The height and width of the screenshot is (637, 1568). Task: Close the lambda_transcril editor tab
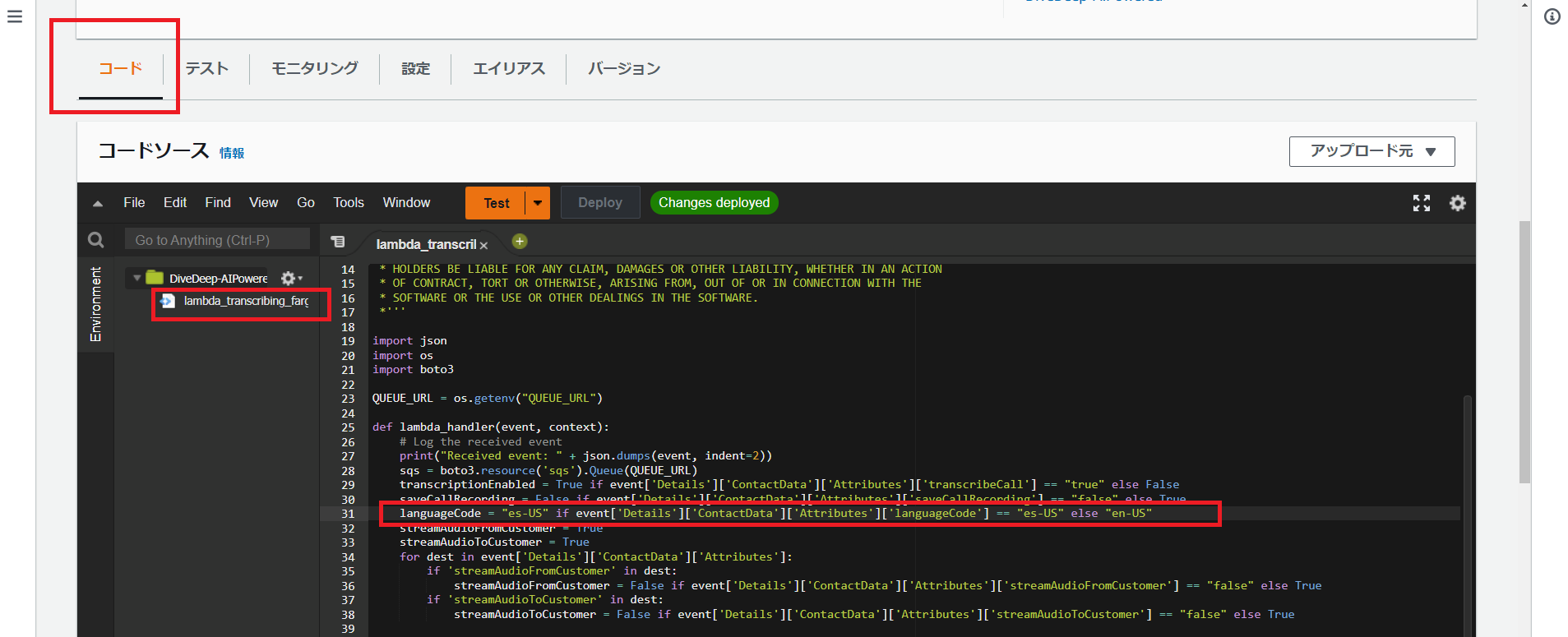(x=483, y=245)
